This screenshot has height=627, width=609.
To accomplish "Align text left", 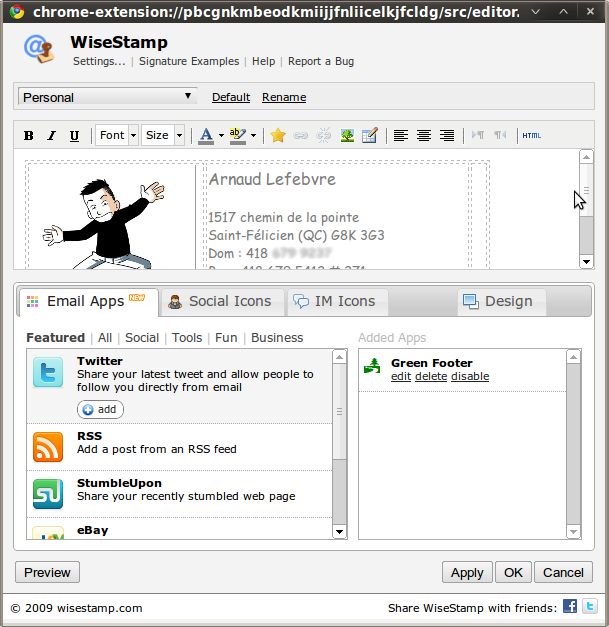I will tap(401, 136).
